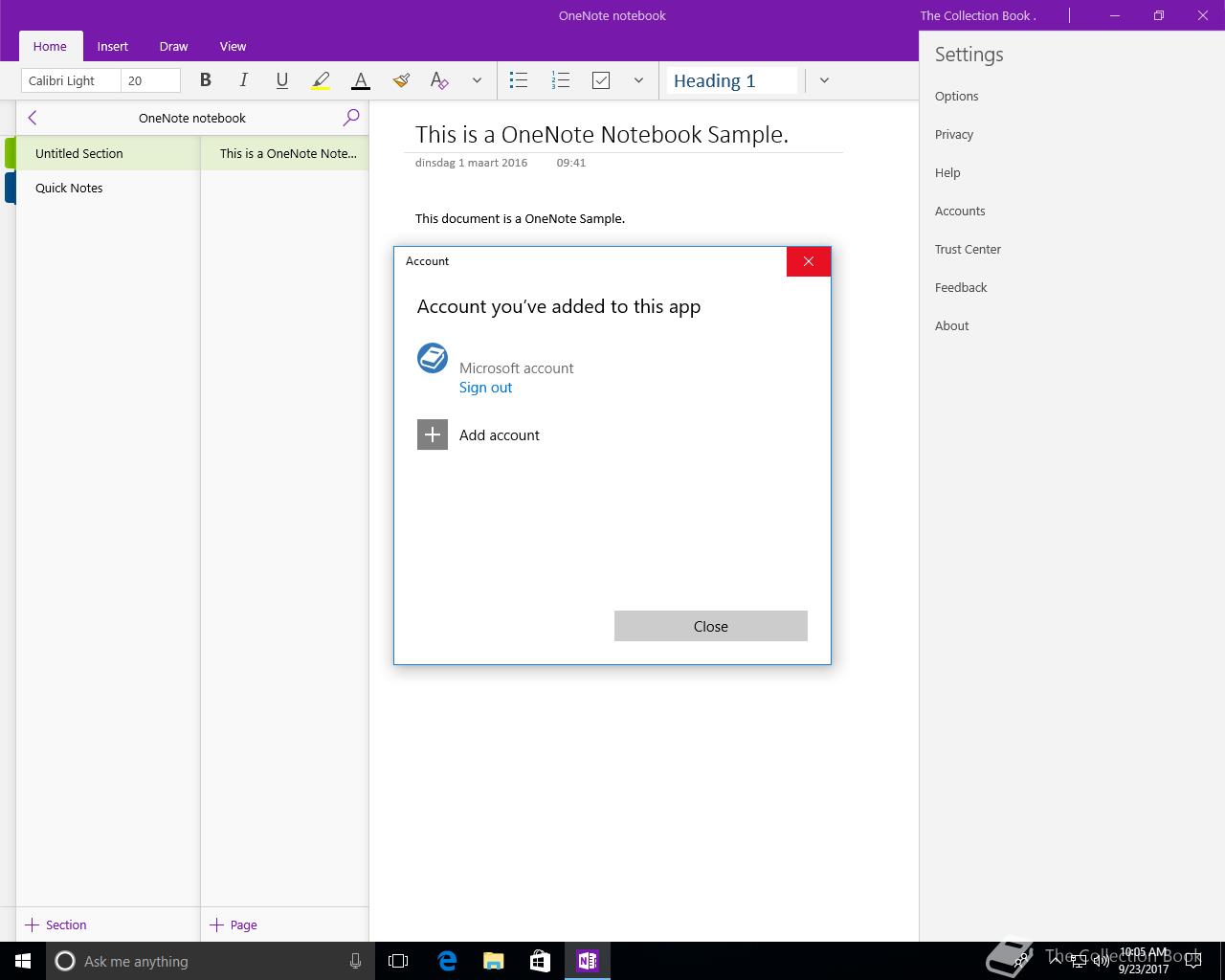Toggle underline formatting
1225x980 pixels.
tap(282, 80)
